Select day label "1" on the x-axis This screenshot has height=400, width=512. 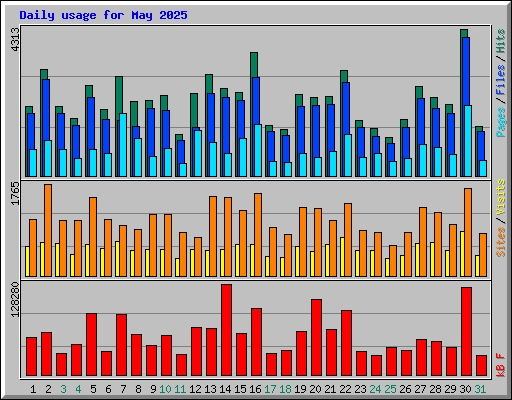[x=33, y=389]
